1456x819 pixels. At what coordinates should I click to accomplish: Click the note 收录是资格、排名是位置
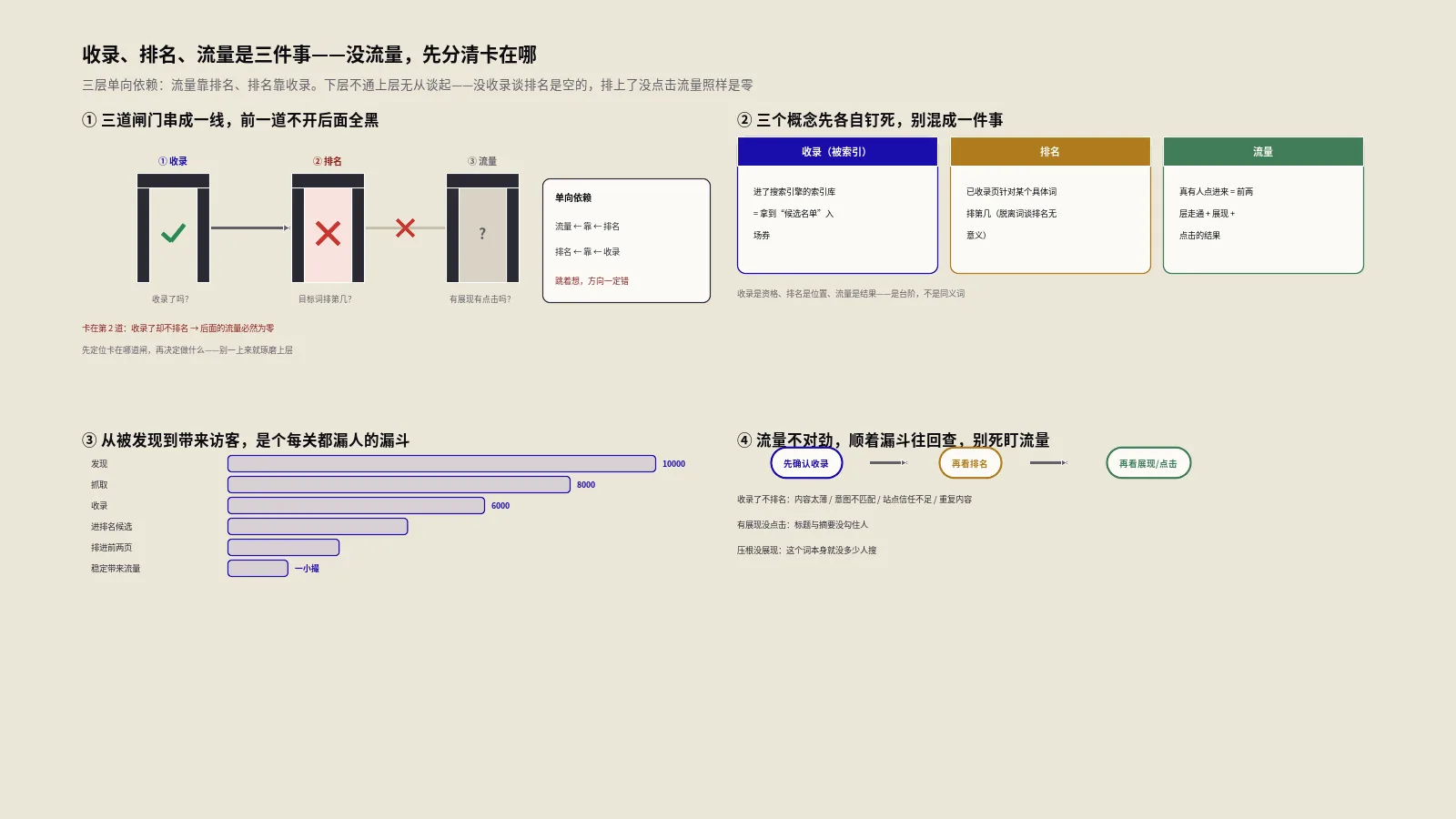tap(851, 294)
